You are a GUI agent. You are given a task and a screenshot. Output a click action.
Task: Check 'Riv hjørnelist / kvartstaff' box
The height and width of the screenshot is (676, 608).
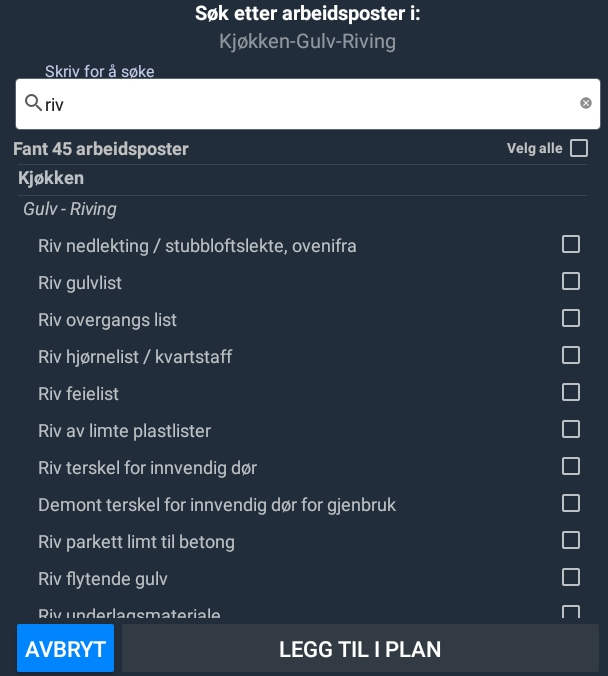pyautogui.click(x=571, y=355)
